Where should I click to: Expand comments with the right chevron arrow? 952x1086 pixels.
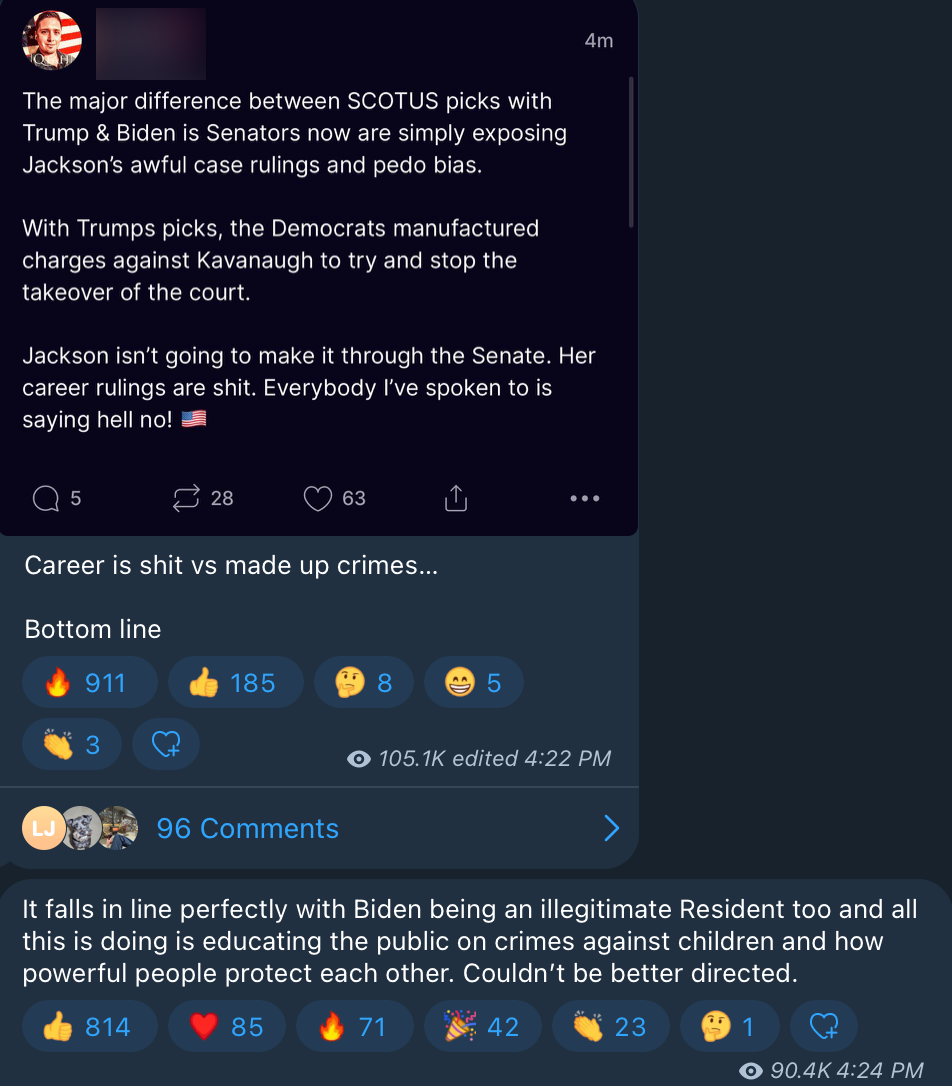click(611, 828)
